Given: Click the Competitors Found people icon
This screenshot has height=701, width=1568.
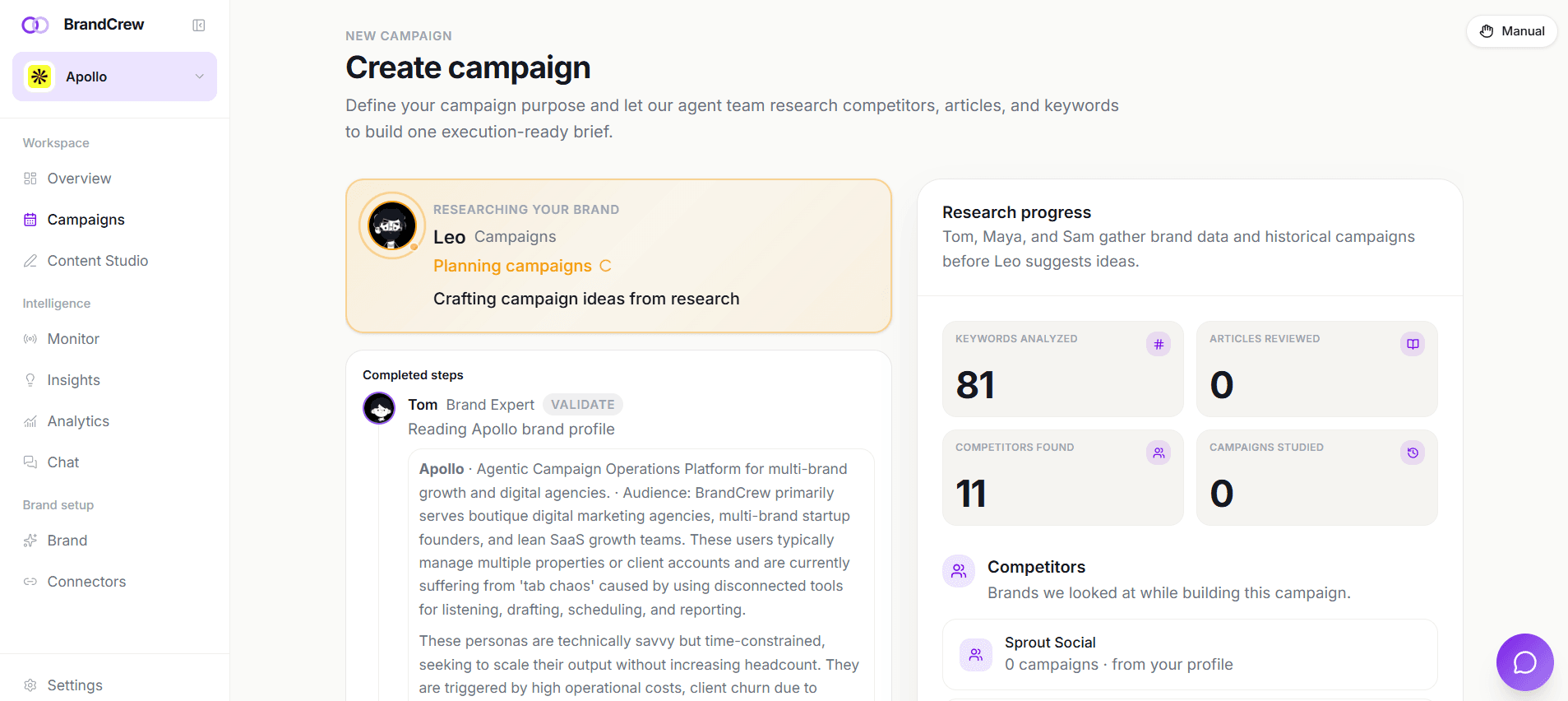Looking at the screenshot, I should click(x=1159, y=453).
